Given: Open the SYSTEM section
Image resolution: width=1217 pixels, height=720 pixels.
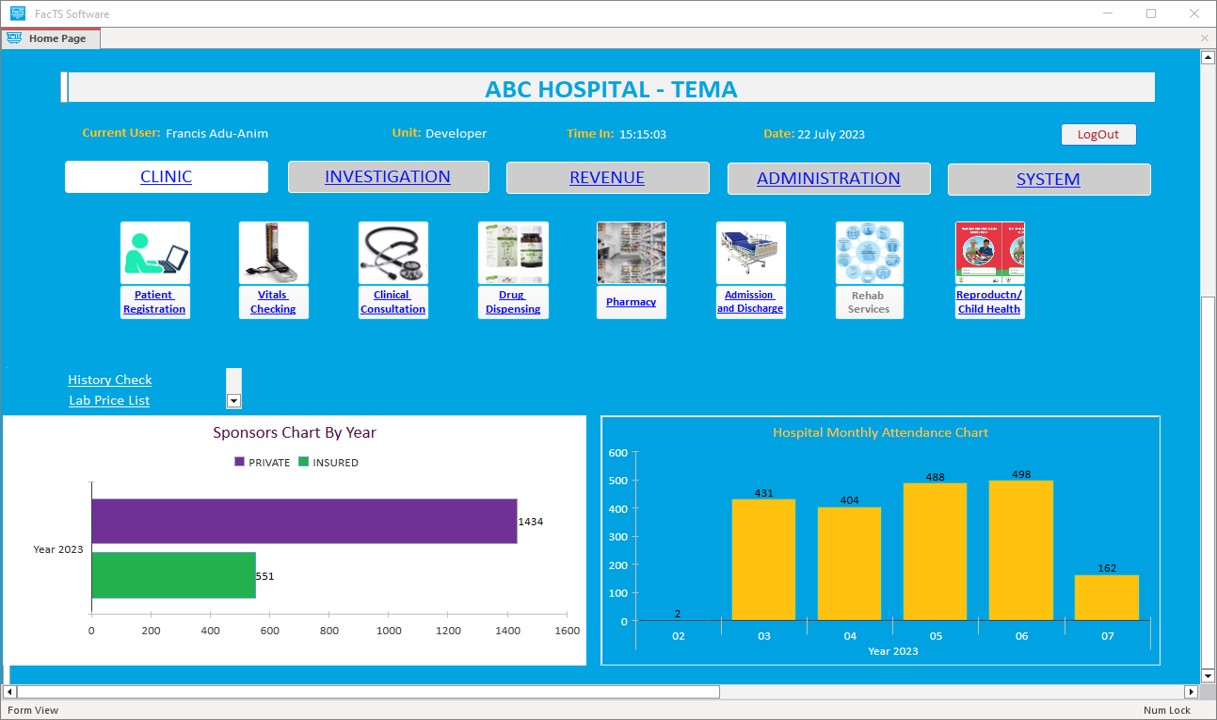Looking at the screenshot, I should click(1048, 180).
